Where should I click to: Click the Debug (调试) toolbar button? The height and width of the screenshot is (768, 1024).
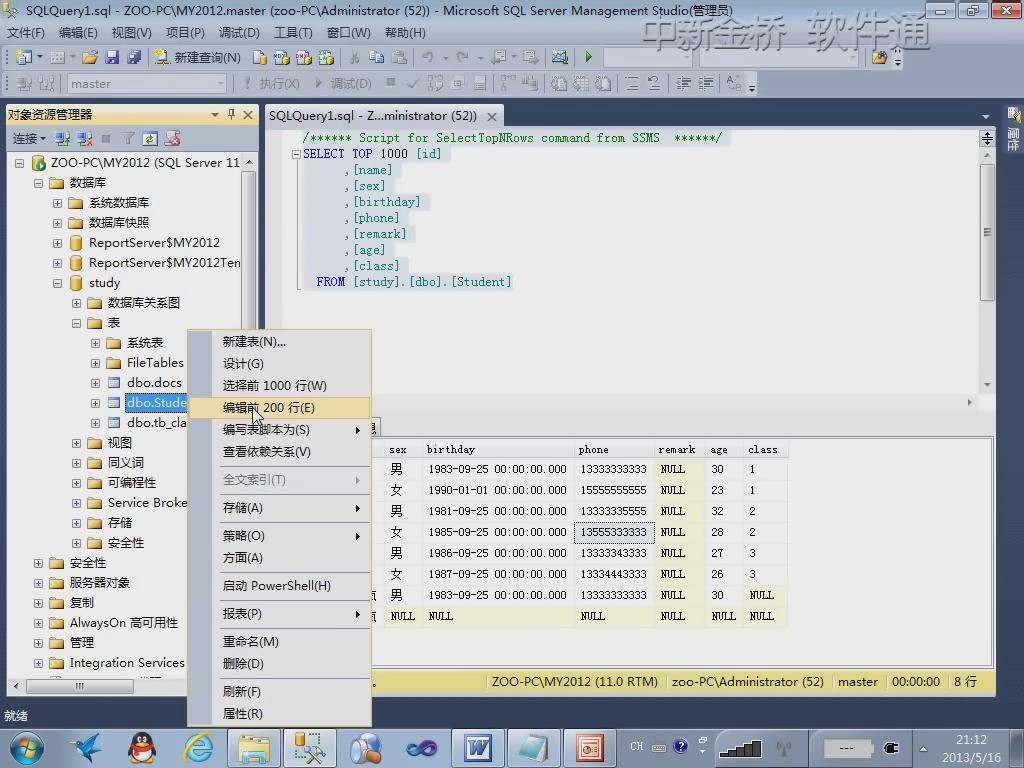(x=344, y=84)
